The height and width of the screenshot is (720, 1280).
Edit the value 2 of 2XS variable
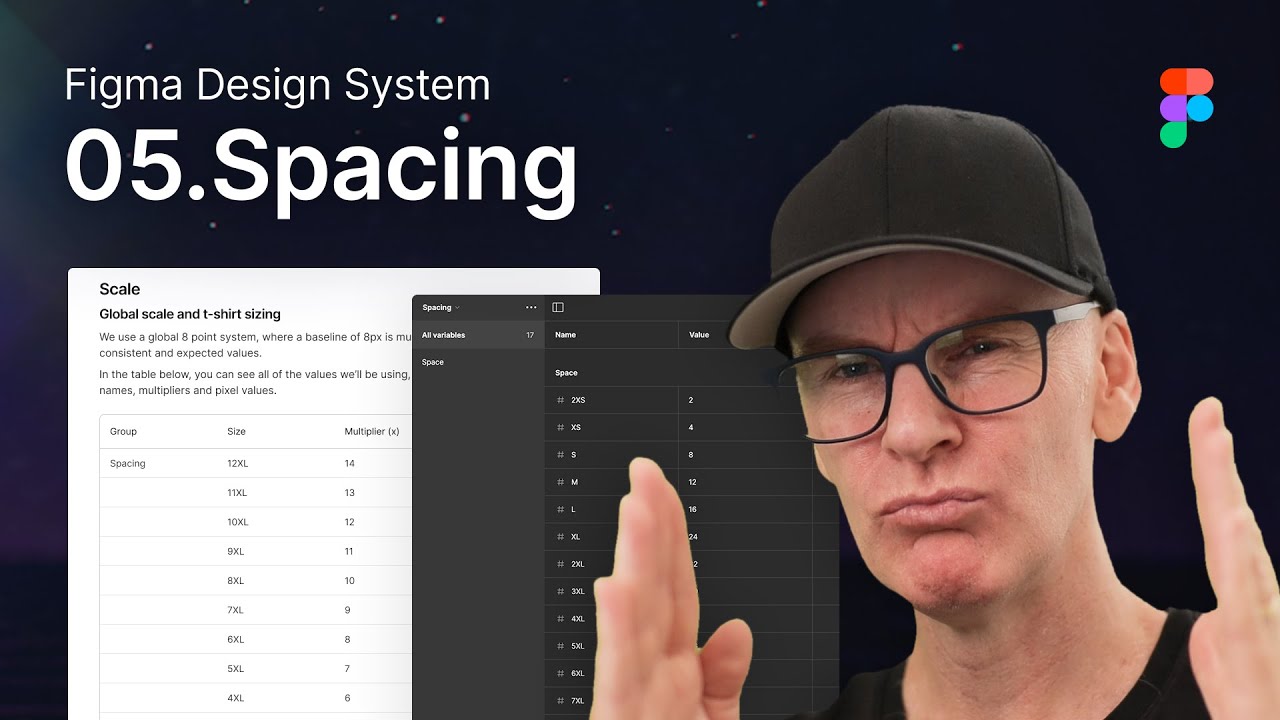691,400
